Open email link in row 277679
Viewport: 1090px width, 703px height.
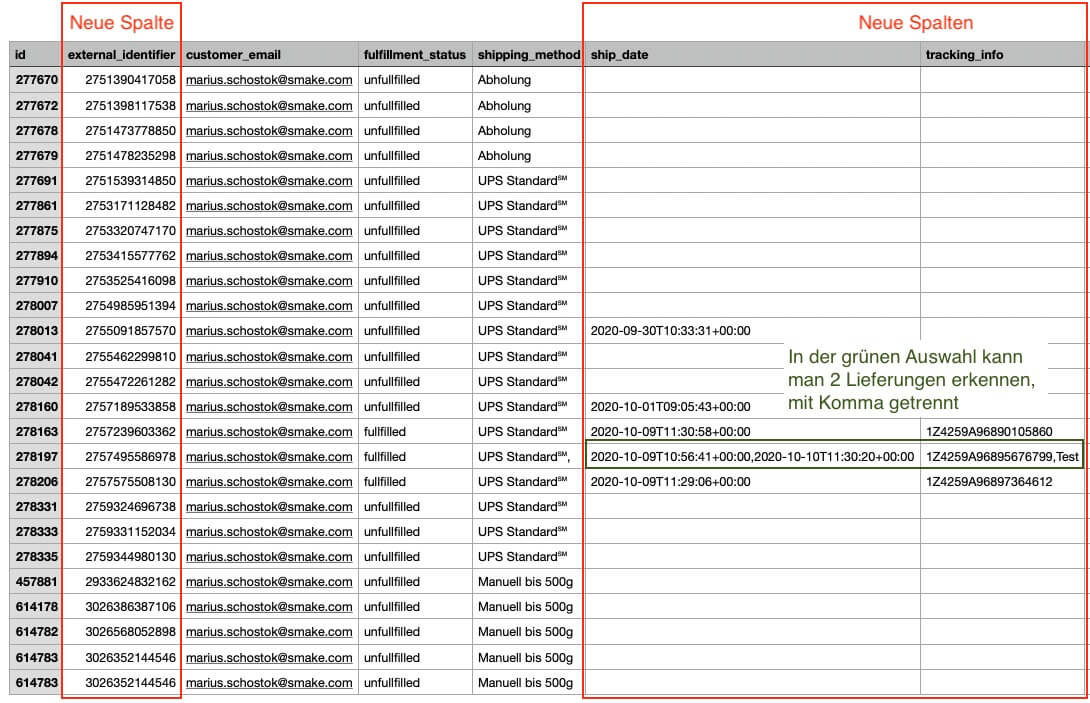pos(269,156)
